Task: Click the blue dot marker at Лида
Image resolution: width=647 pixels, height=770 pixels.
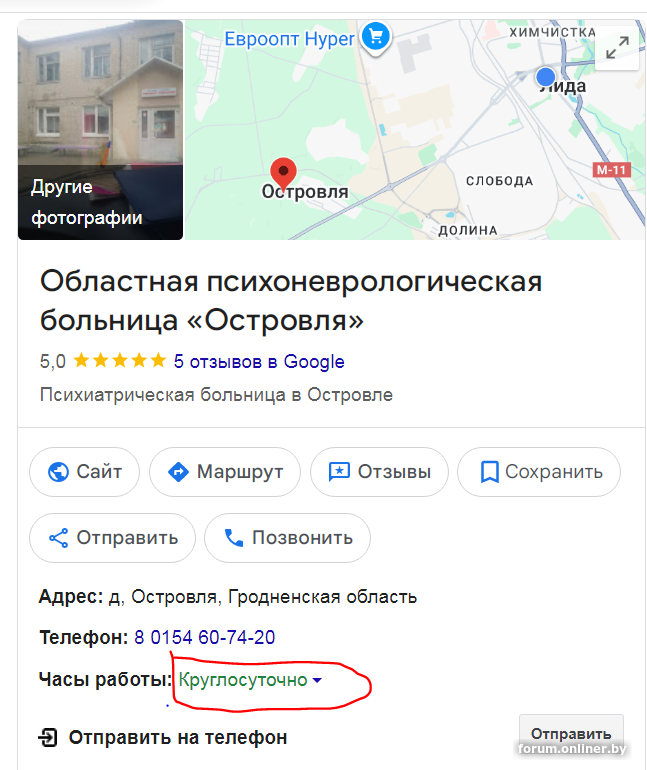Action: coord(545,77)
